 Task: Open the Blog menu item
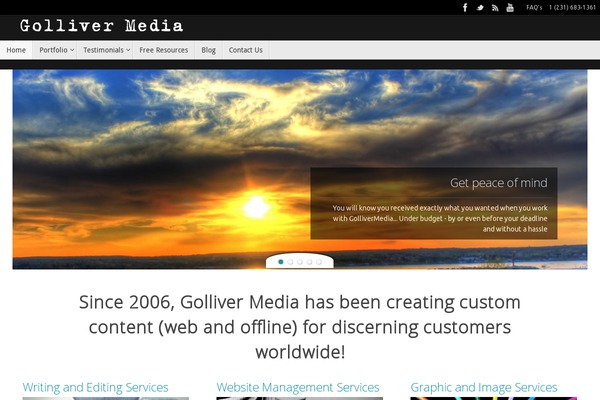tap(209, 50)
